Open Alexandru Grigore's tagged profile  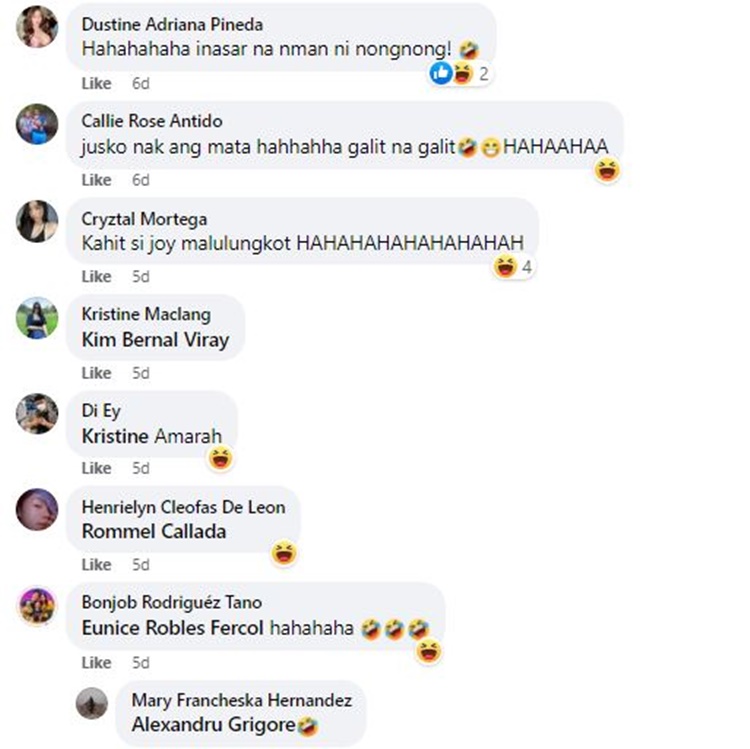click(213, 724)
